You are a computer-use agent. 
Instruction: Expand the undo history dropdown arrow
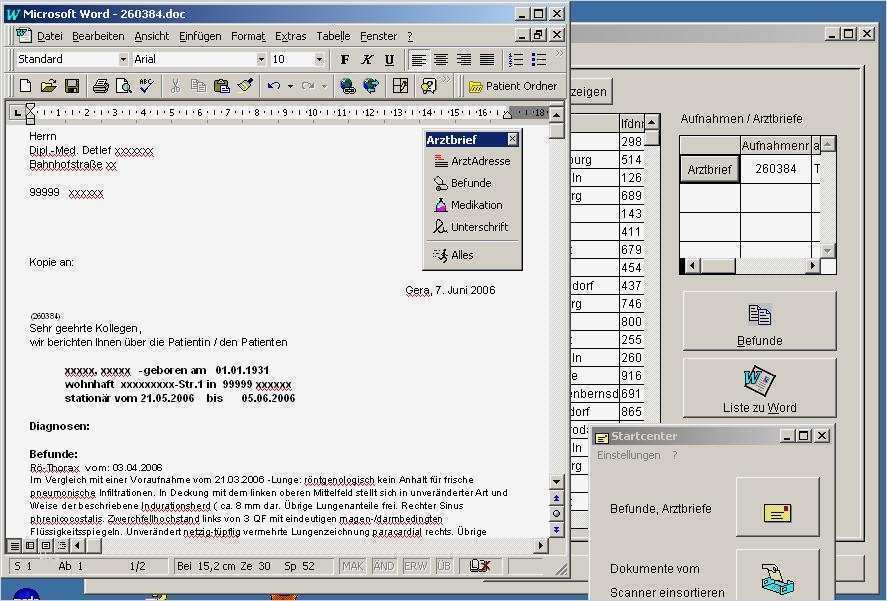(x=290, y=86)
